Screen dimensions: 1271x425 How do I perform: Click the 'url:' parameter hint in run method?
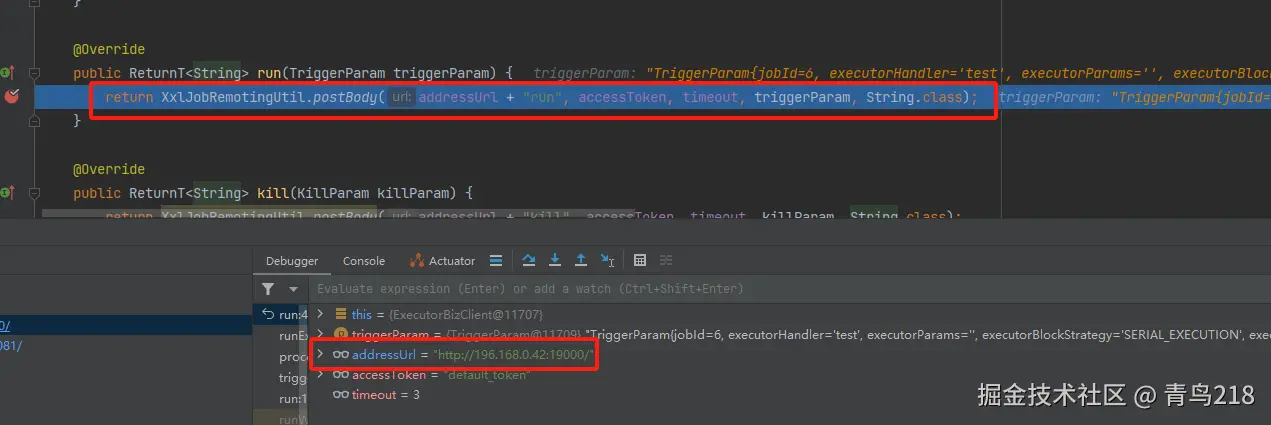click(402, 97)
